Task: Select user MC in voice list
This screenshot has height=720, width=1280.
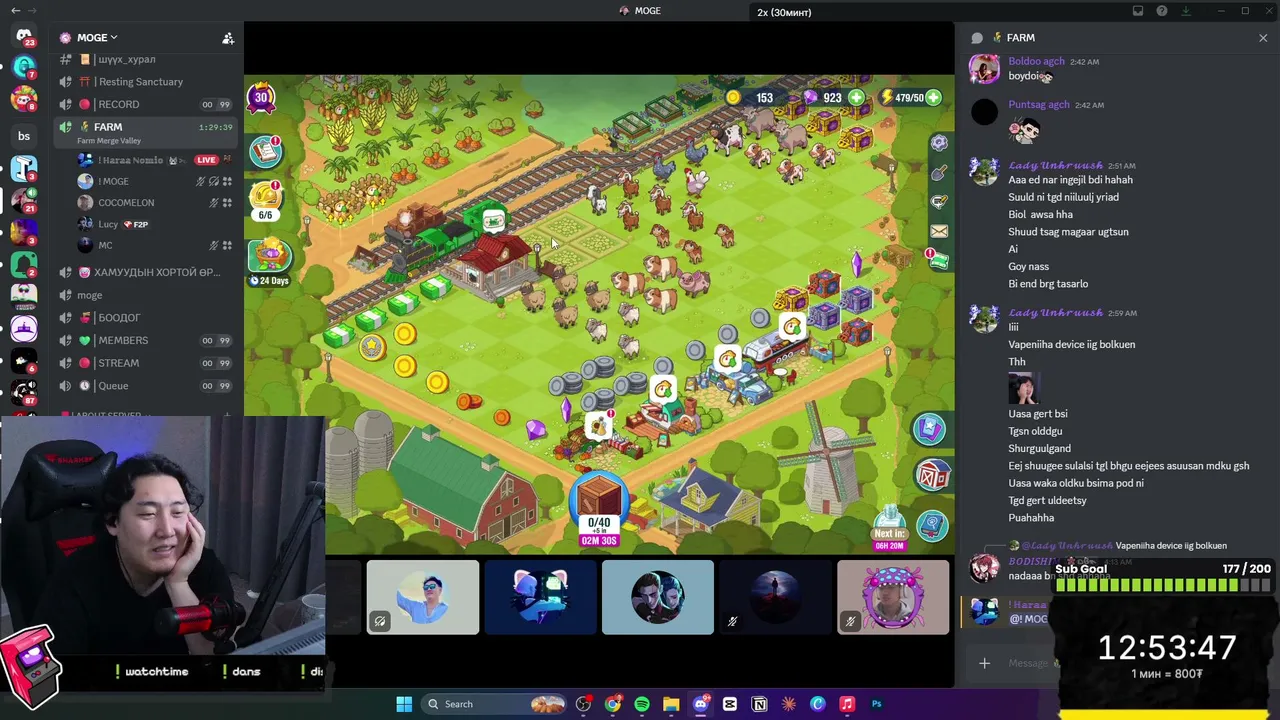Action: pyautogui.click(x=156, y=245)
